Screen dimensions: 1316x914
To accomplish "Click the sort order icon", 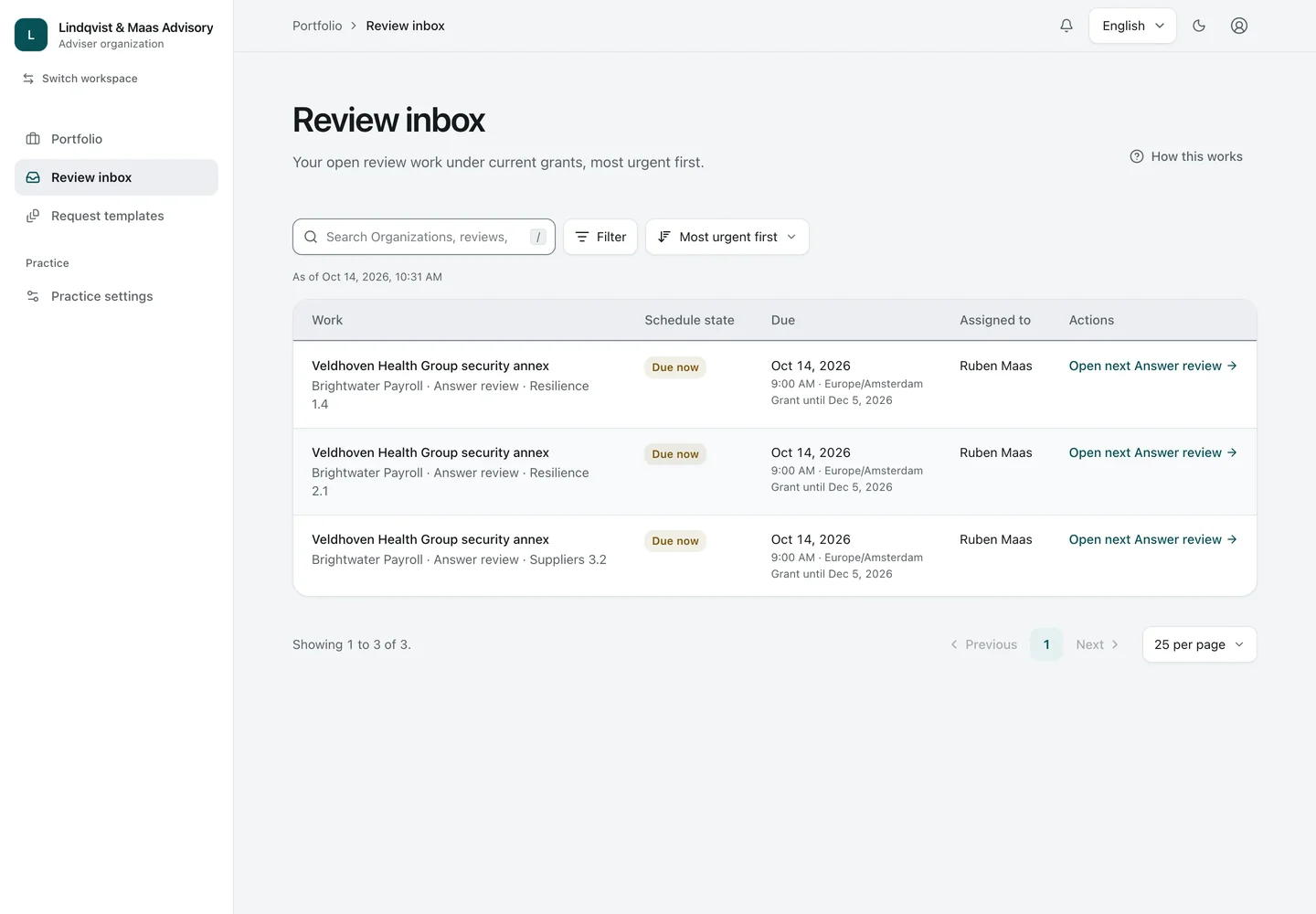I will [x=664, y=237].
